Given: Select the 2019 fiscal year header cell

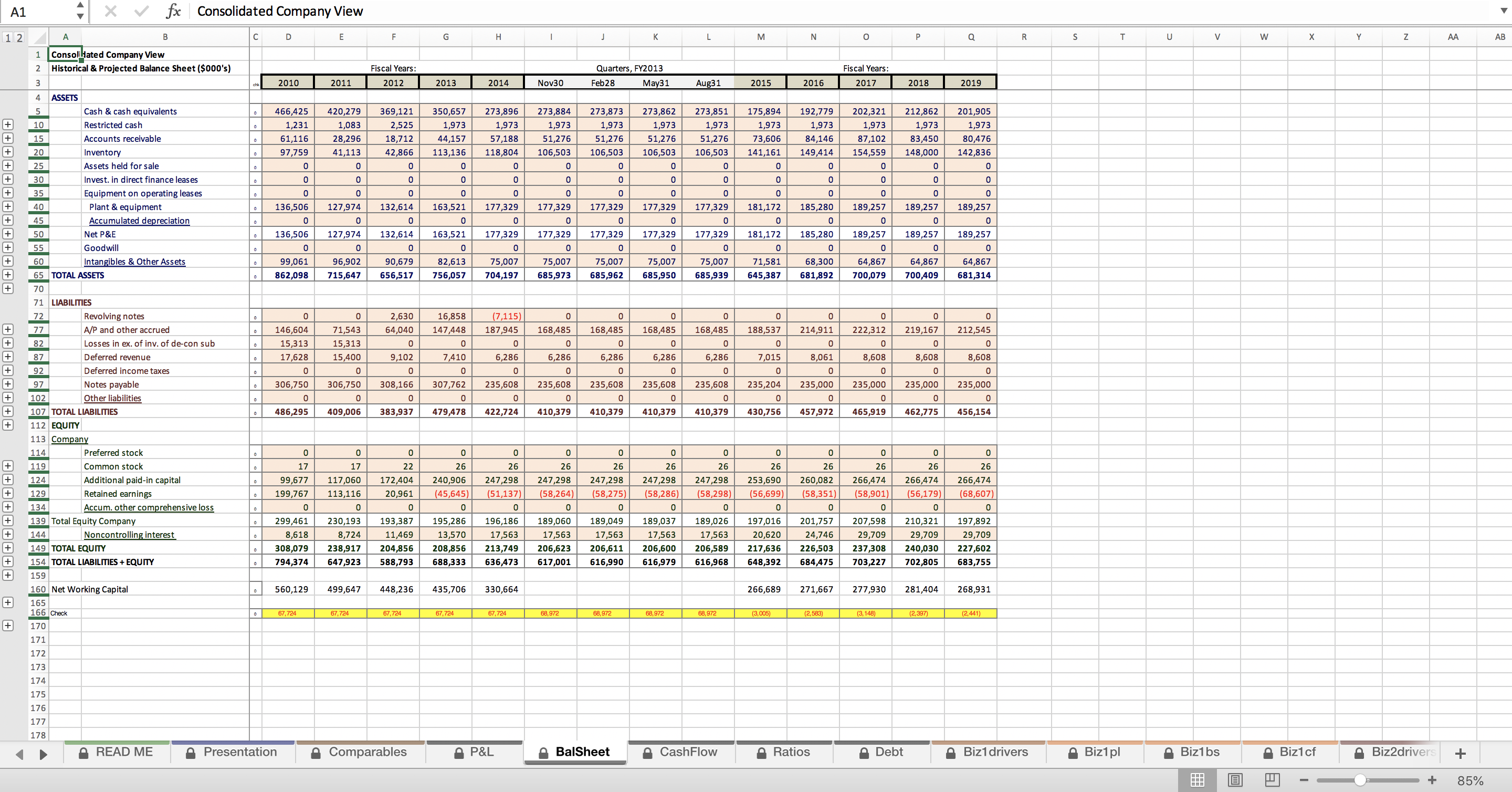Looking at the screenshot, I should click(x=971, y=83).
